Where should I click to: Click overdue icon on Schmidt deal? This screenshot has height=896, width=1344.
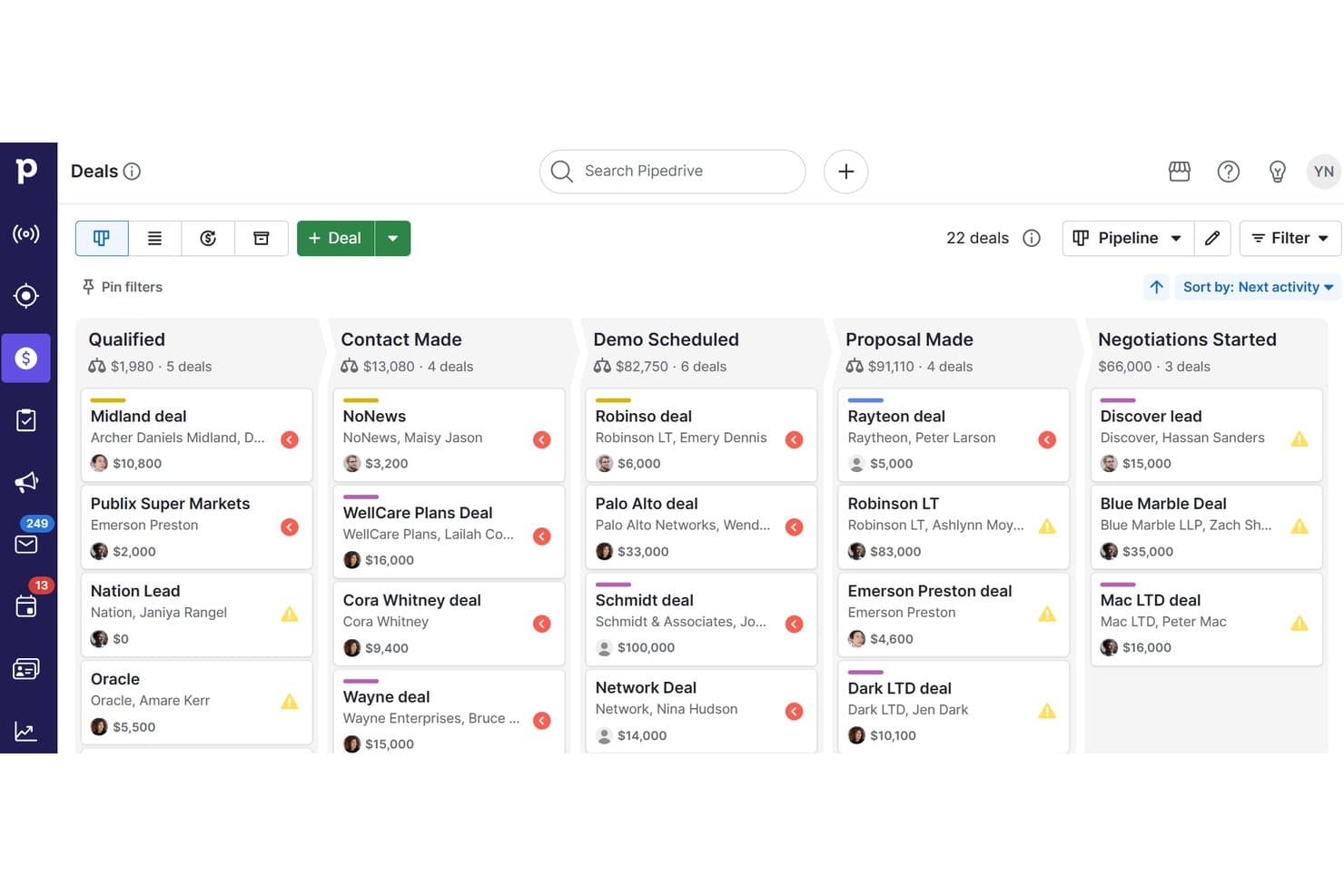(x=795, y=624)
